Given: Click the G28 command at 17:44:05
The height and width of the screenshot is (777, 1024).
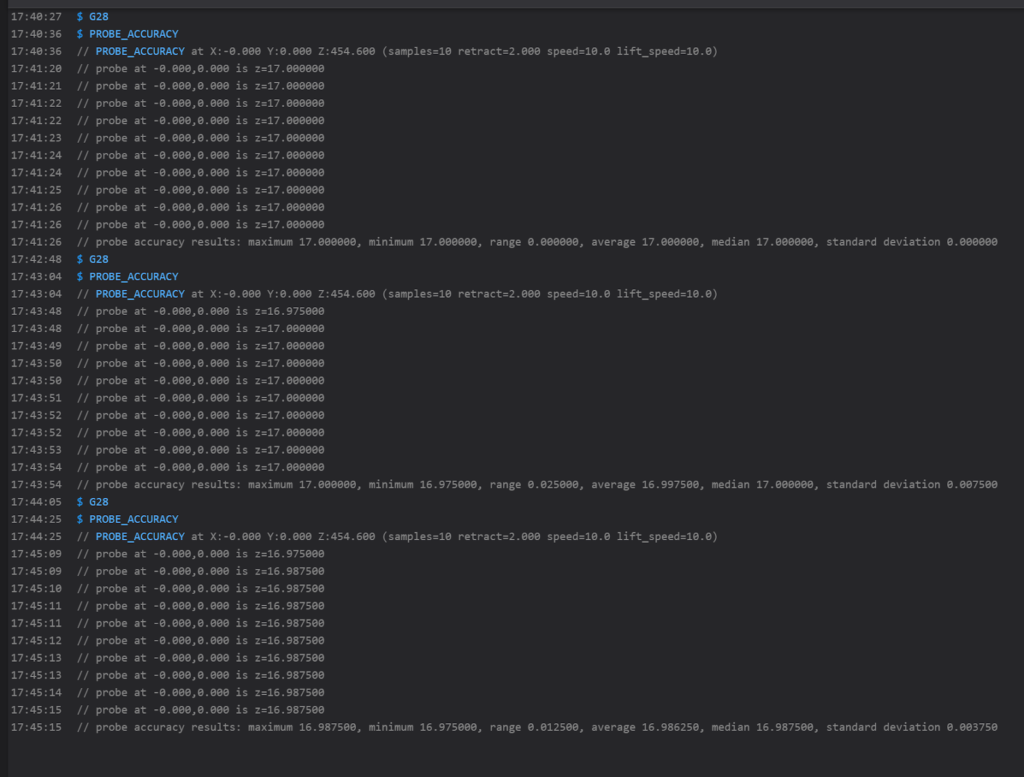Looking at the screenshot, I should [x=99, y=502].
